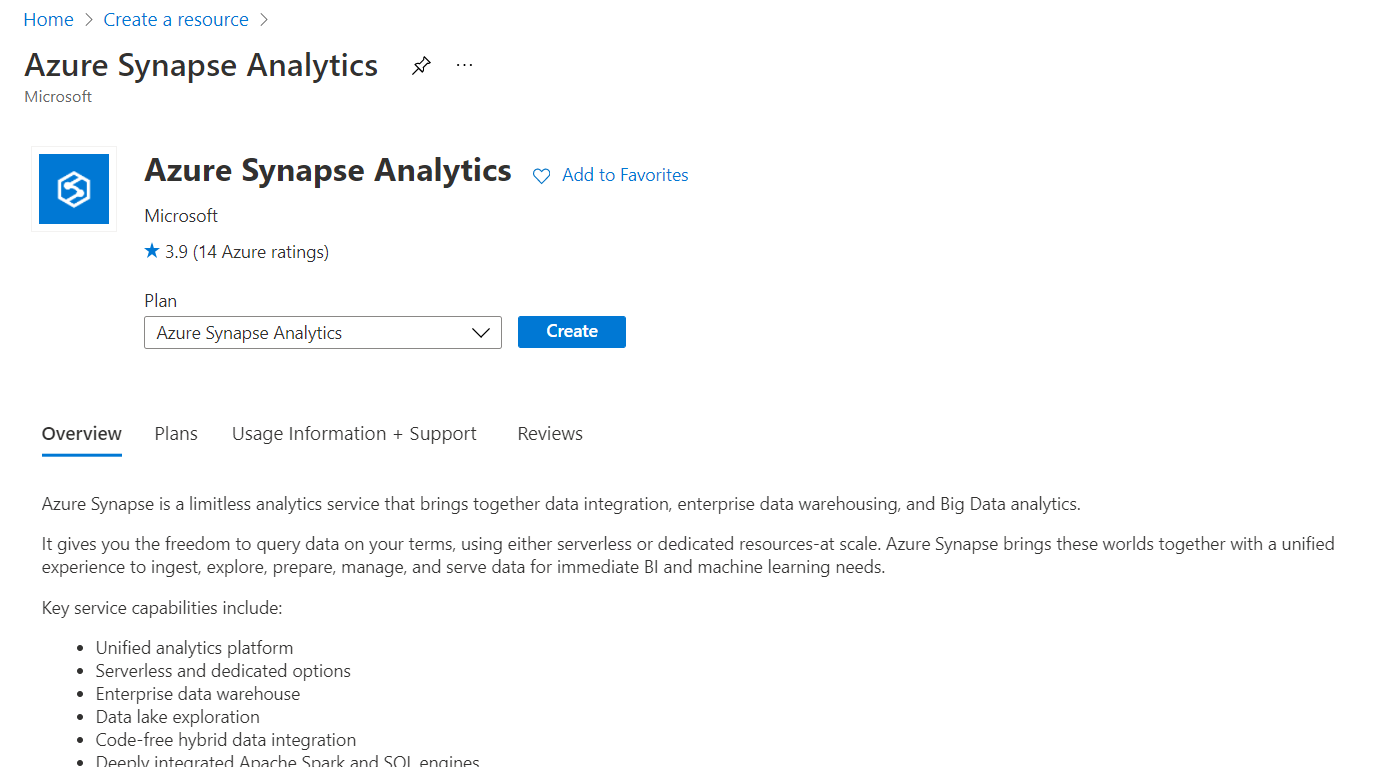This screenshot has height=767, width=1377.
Task: Open the Plans tab
Action: (176, 434)
